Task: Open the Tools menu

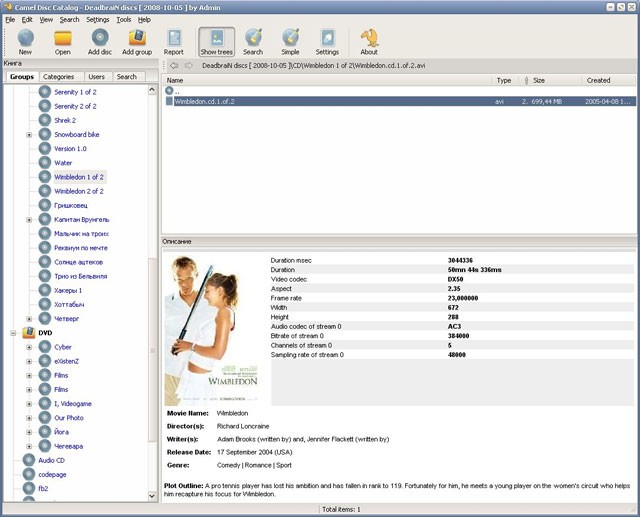Action: pos(123,19)
